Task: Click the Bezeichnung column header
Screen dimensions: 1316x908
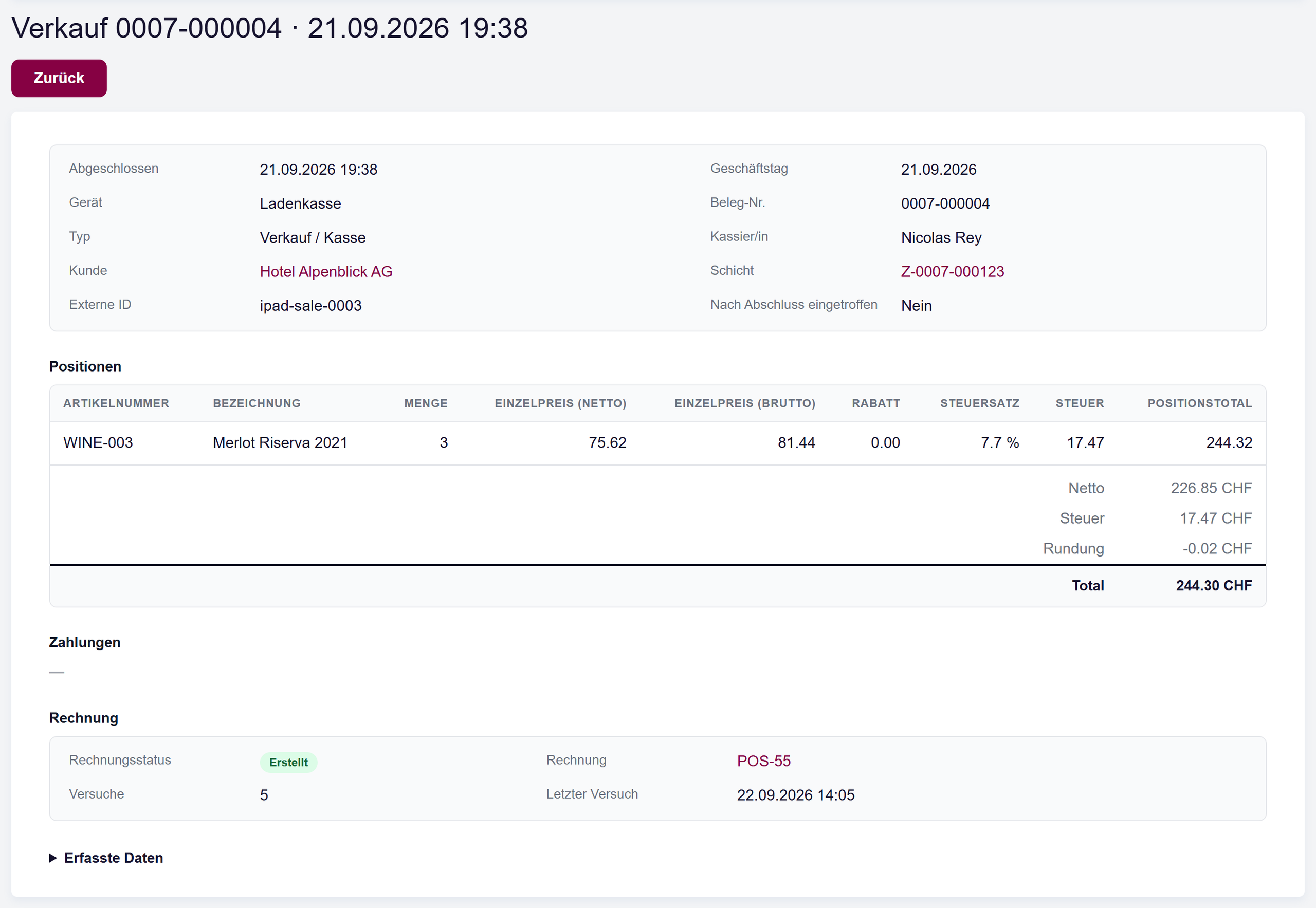Action: click(x=257, y=403)
